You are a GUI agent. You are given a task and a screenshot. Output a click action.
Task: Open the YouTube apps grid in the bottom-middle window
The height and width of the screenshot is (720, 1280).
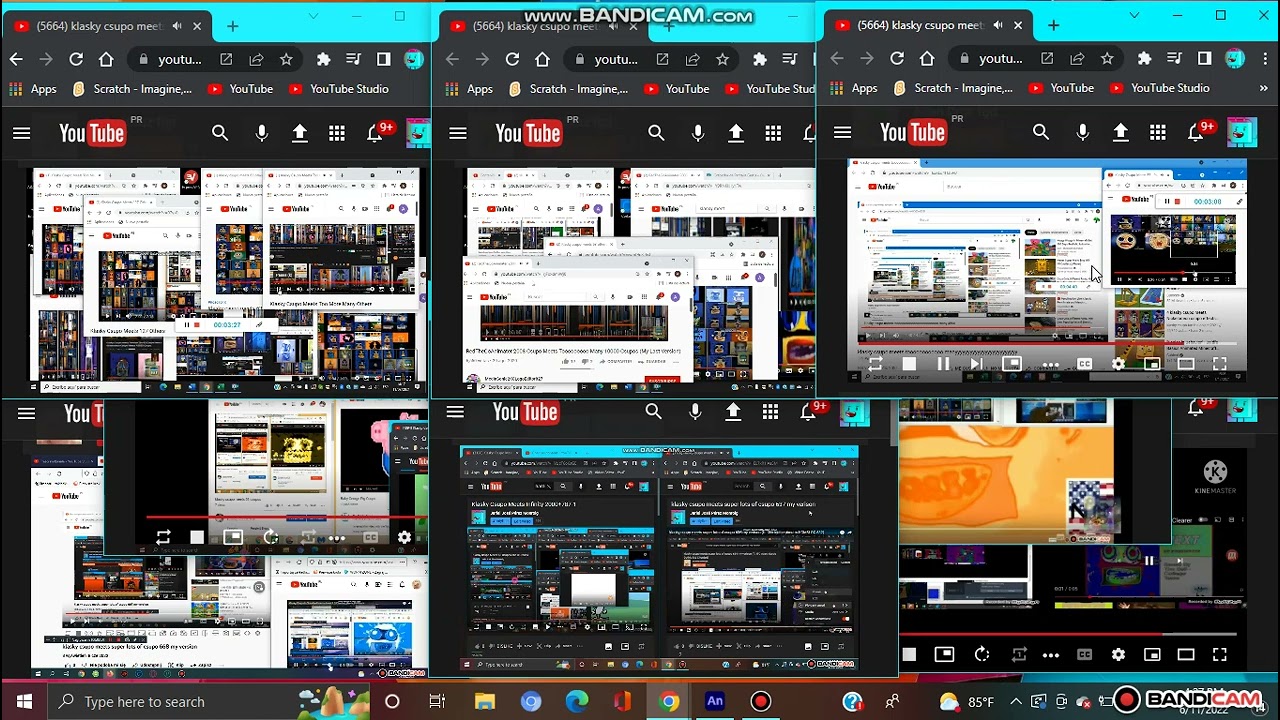pyautogui.click(x=770, y=412)
